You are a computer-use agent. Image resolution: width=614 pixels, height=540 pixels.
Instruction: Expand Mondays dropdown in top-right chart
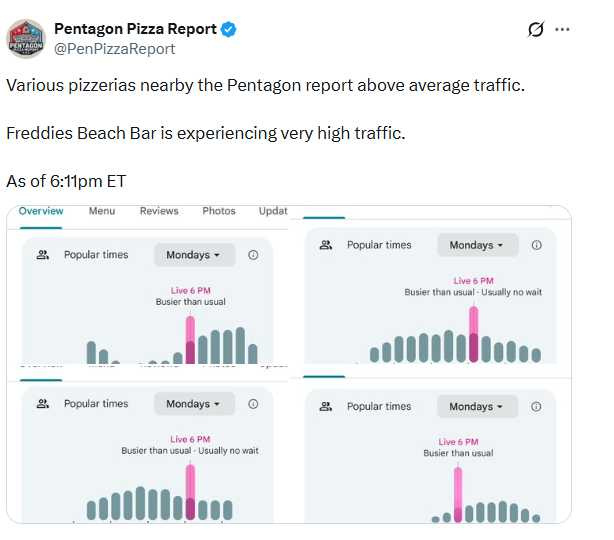click(477, 245)
